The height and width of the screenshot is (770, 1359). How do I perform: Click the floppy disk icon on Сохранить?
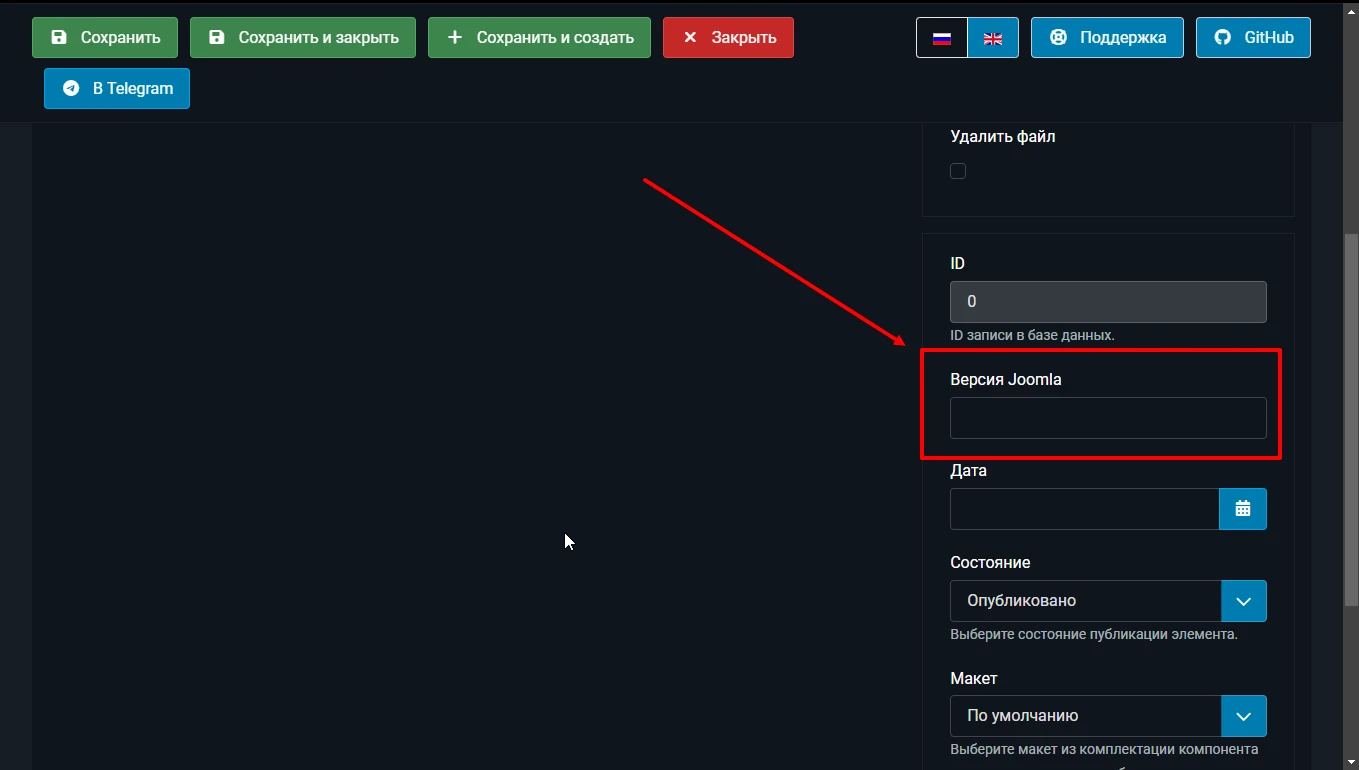click(59, 38)
